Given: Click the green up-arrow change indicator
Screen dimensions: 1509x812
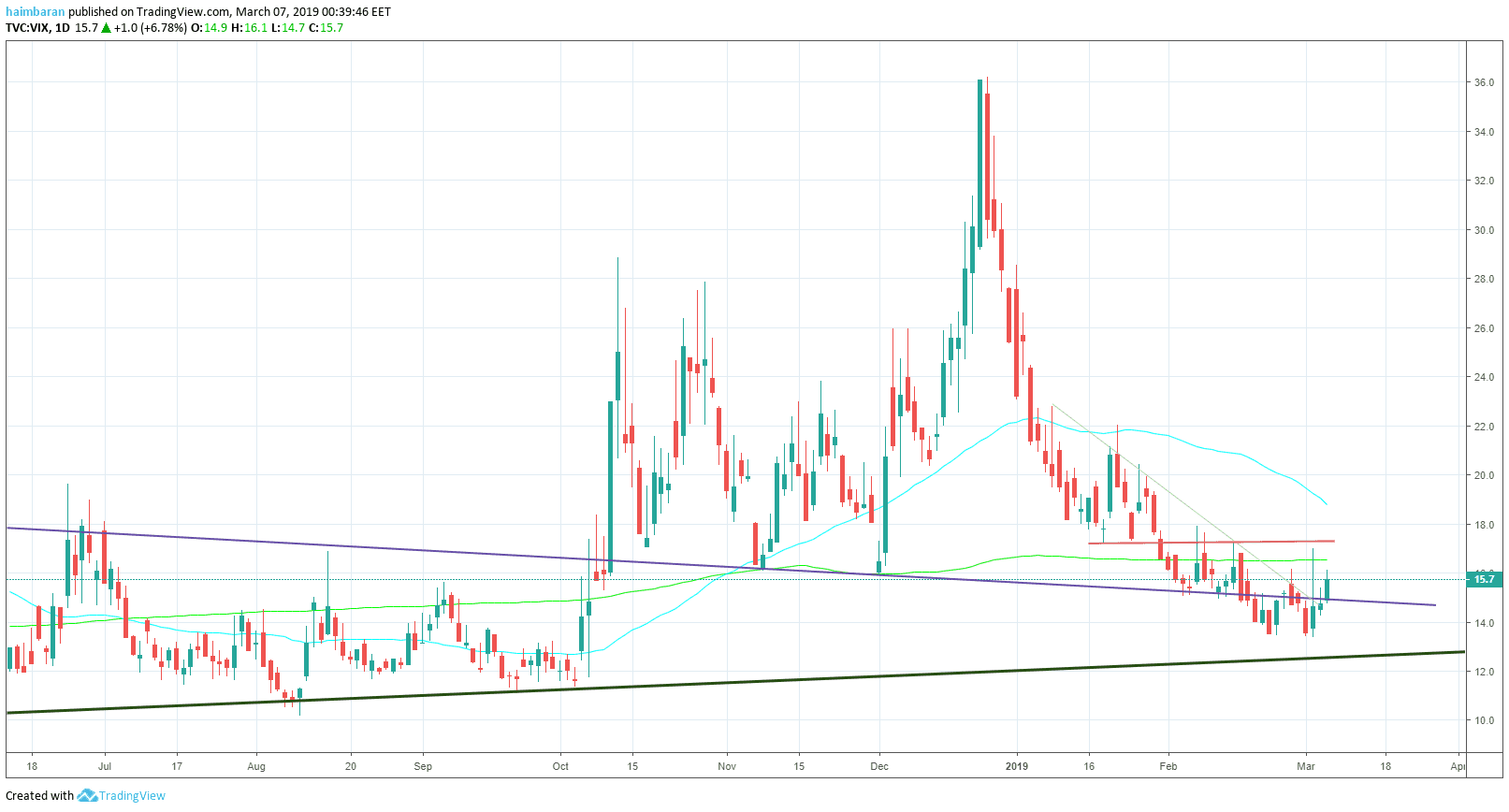Looking at the screenshot, I should 107,28.
